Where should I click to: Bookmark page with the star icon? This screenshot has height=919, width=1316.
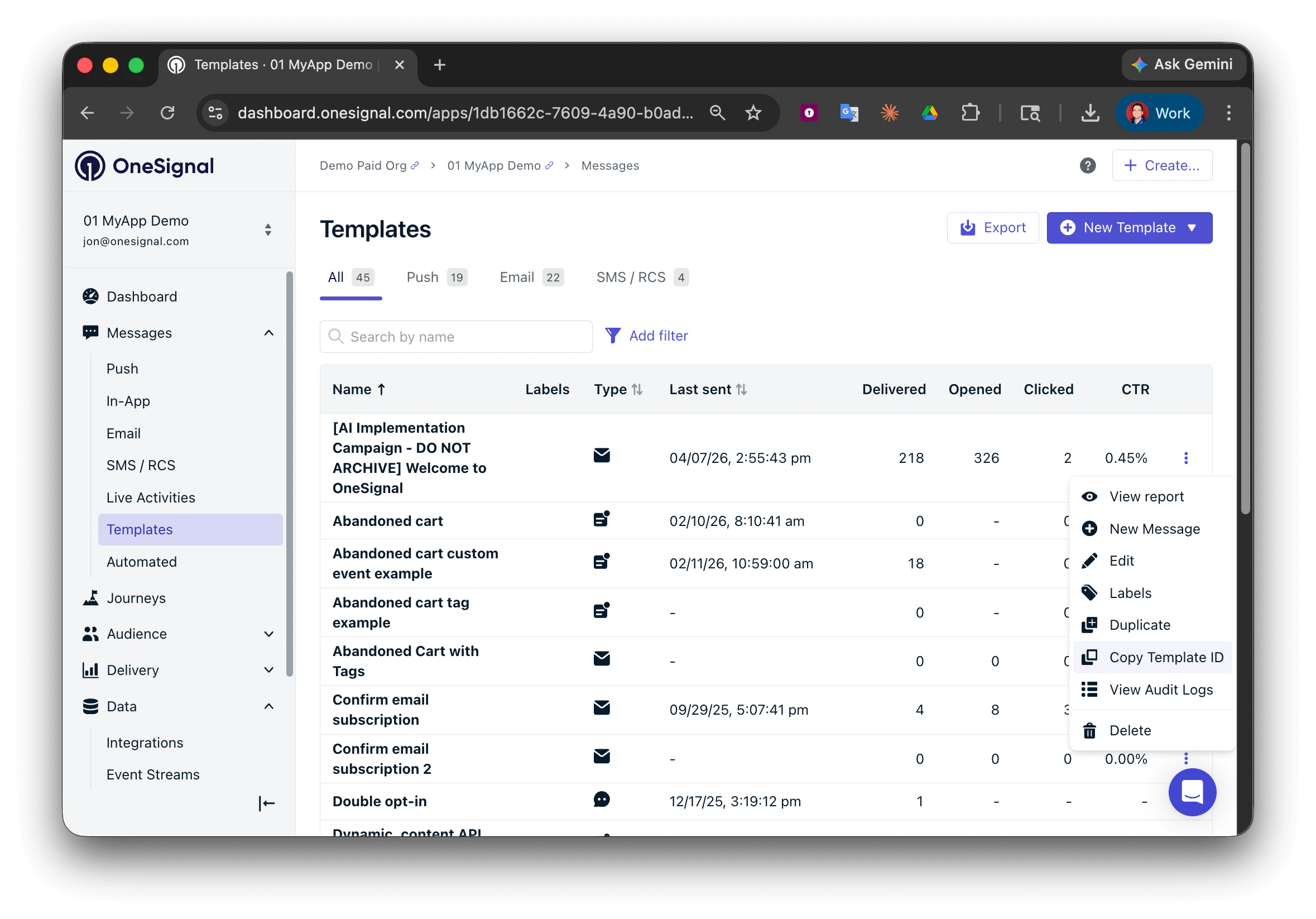point(752,113)
